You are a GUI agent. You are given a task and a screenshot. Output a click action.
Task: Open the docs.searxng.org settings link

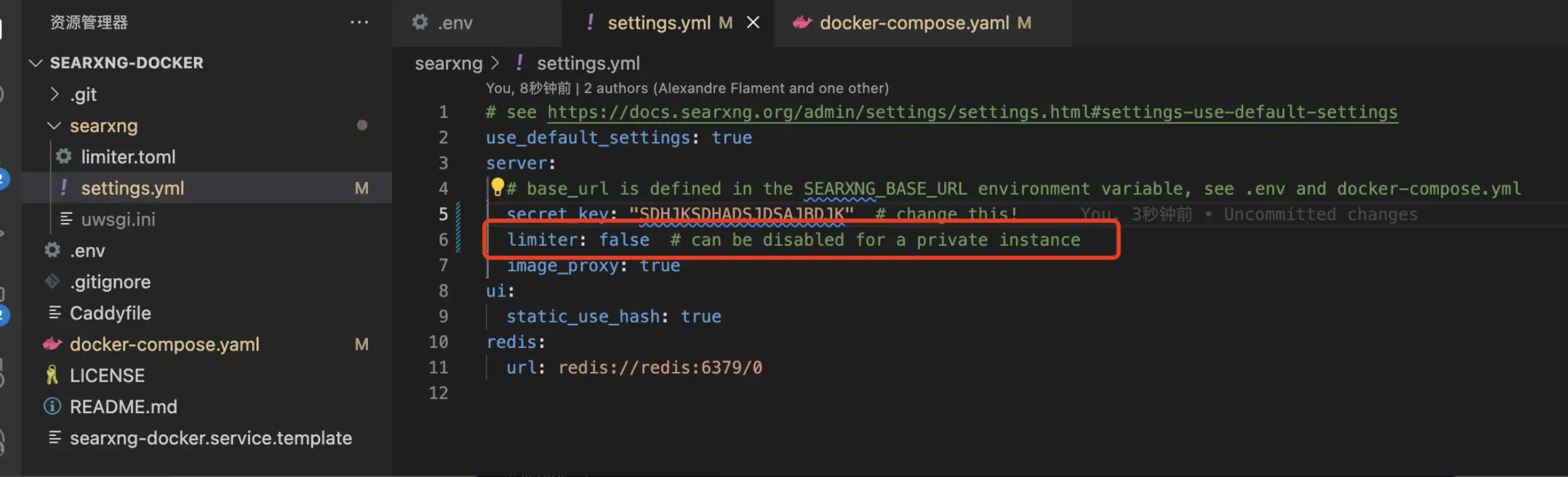click(972, 112)
